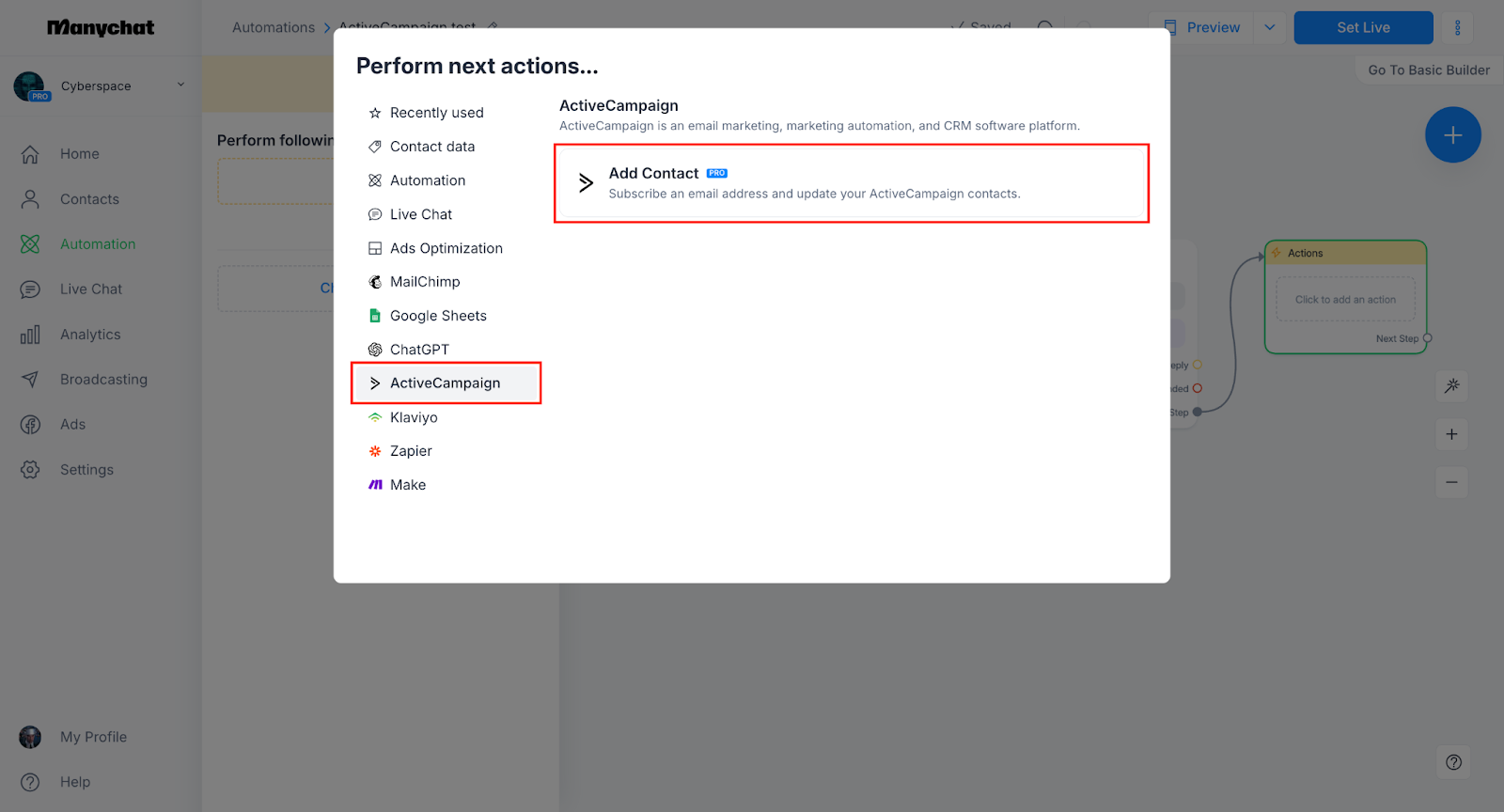
Task: Select the Add Contact action
Action: pyautogui.click(x=851, y=183)
